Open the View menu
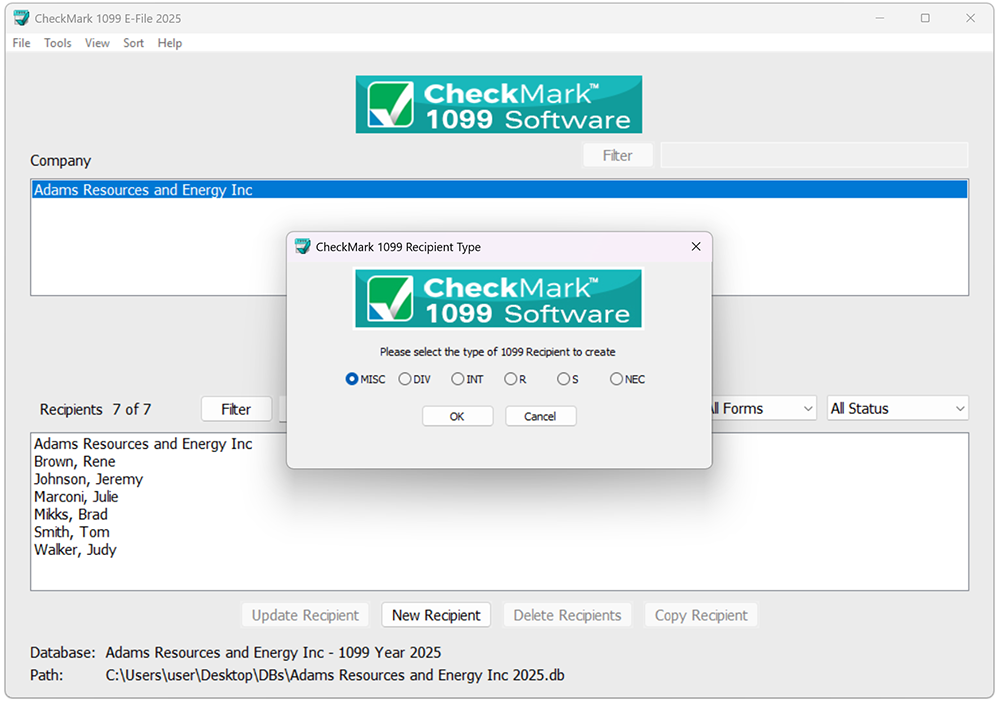Viewport: 998px width, 702px height. click(97, 43)
